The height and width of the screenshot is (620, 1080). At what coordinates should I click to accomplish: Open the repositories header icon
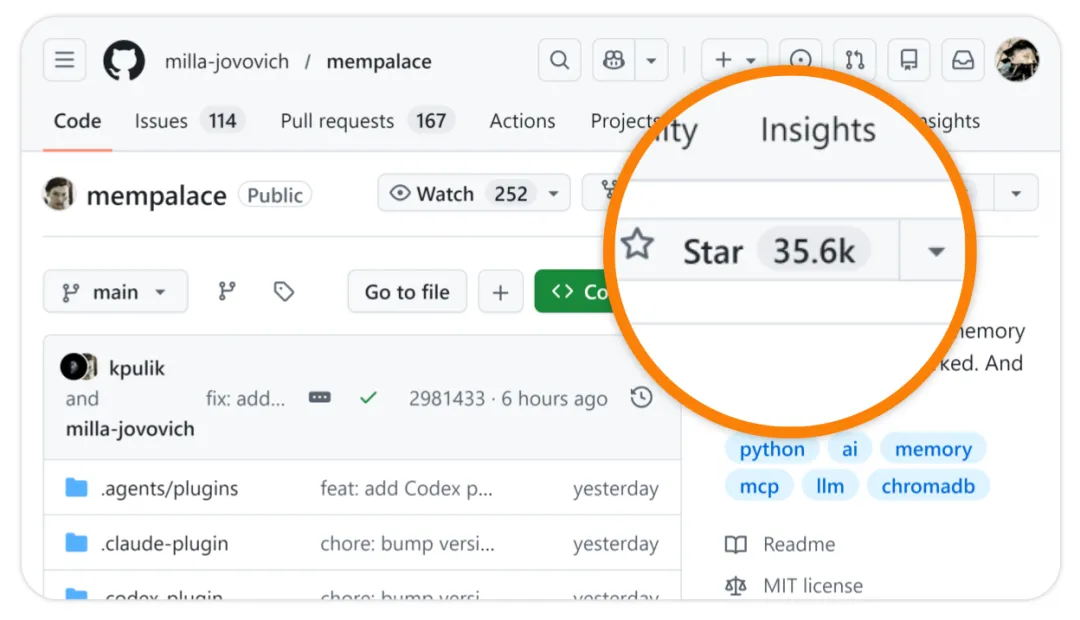pyautogui.click(x=909, y=60)
